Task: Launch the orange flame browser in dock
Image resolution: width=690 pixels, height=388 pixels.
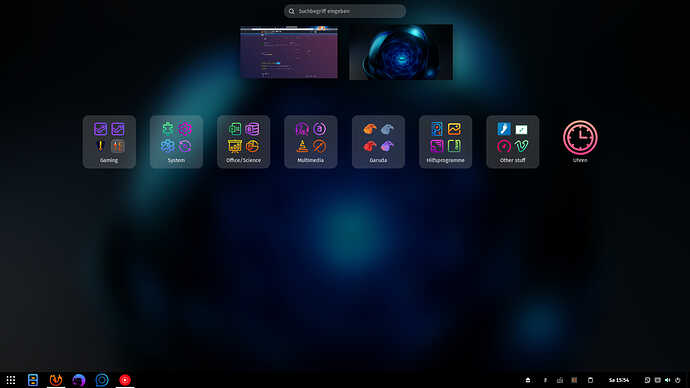Action: 56,380
